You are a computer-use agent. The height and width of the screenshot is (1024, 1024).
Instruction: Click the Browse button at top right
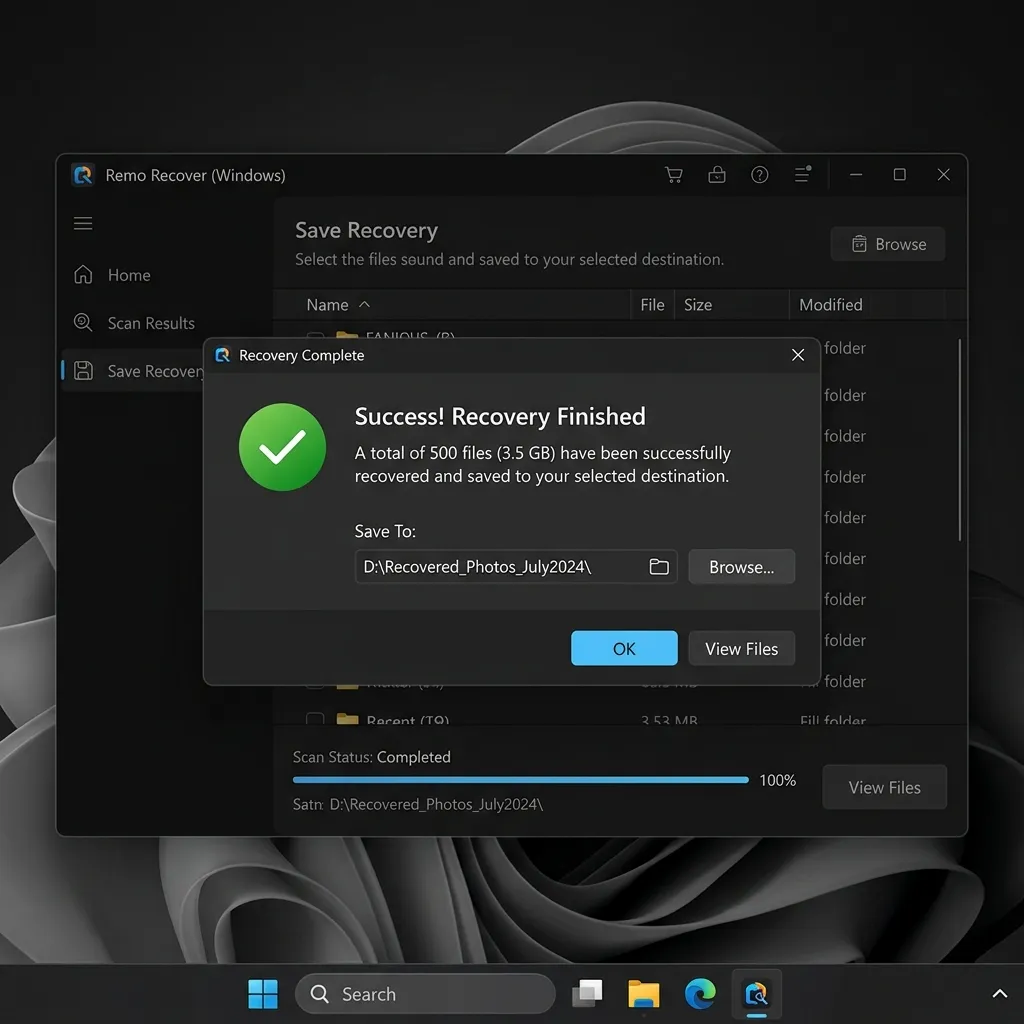click(888, 244)
